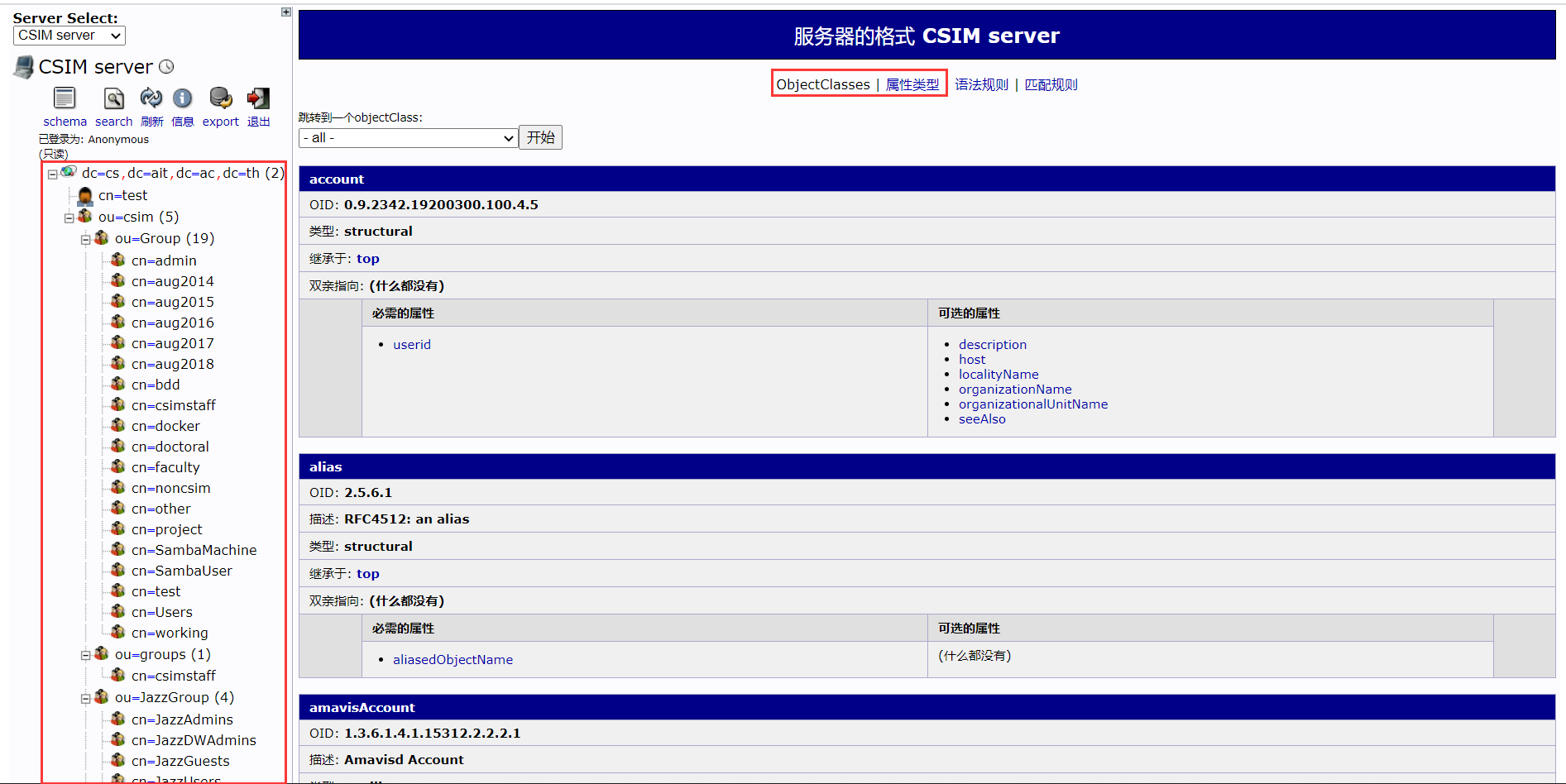1566x784 pixels.
Task: Click the clock icon beside CSIM server
Action: click(166, 67)
